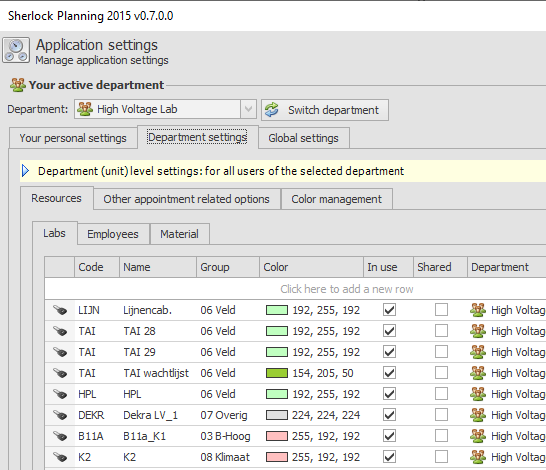Open the Color management tab
Viewport: 546px width, 470px height.
337,199
